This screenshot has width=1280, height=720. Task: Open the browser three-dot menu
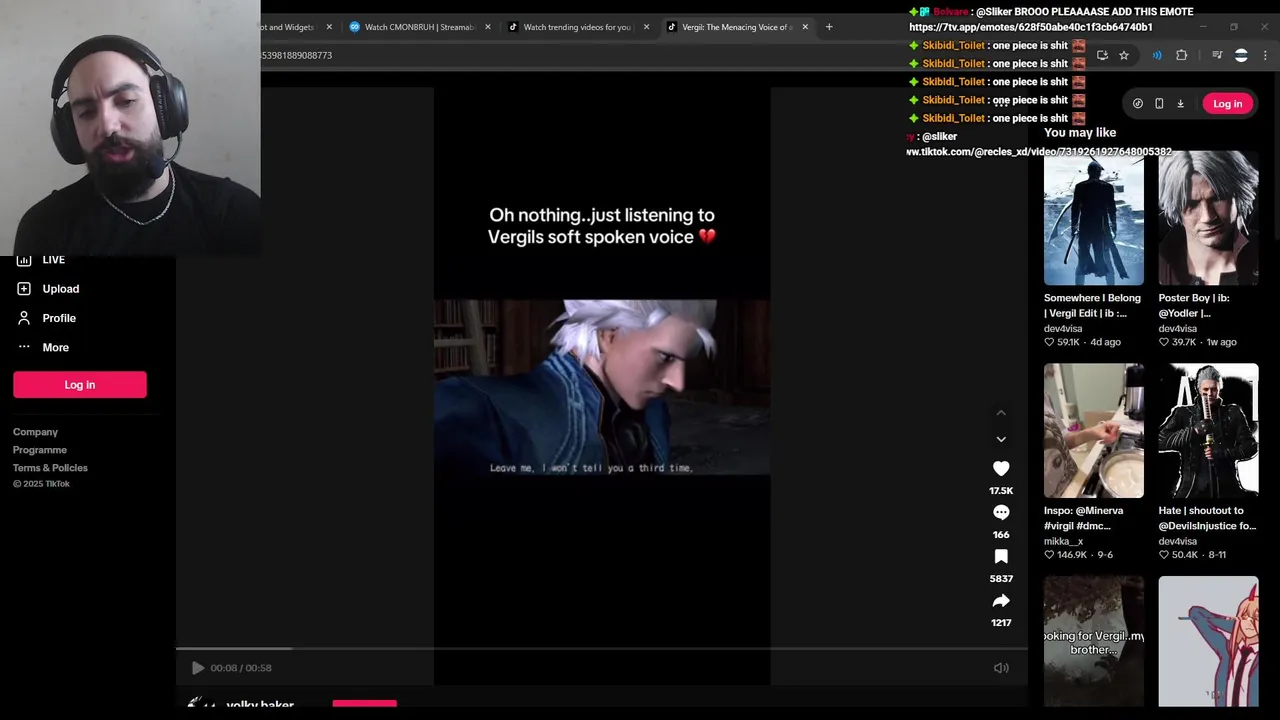coord(1265,55)
